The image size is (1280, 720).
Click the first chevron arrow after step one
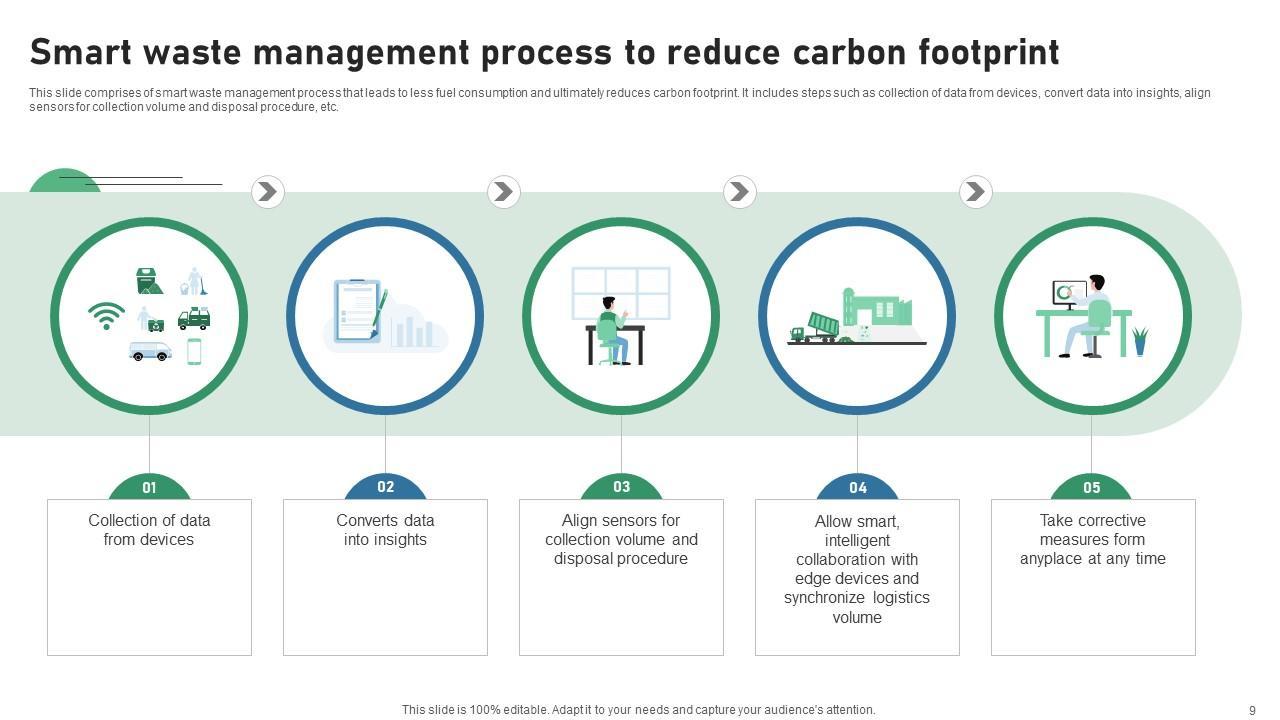point(267,192)
